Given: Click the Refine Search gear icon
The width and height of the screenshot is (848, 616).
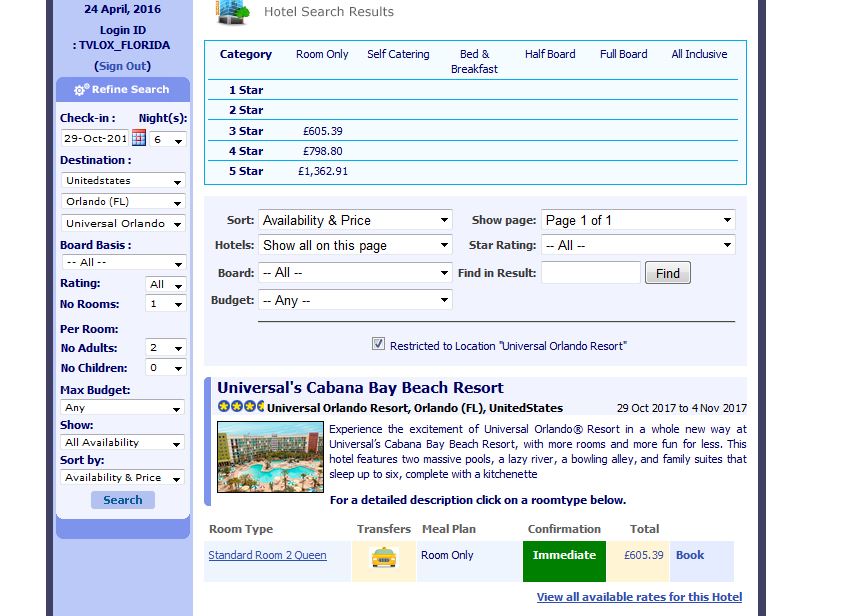Looking at the screenshot, I should tap(81, 90).
